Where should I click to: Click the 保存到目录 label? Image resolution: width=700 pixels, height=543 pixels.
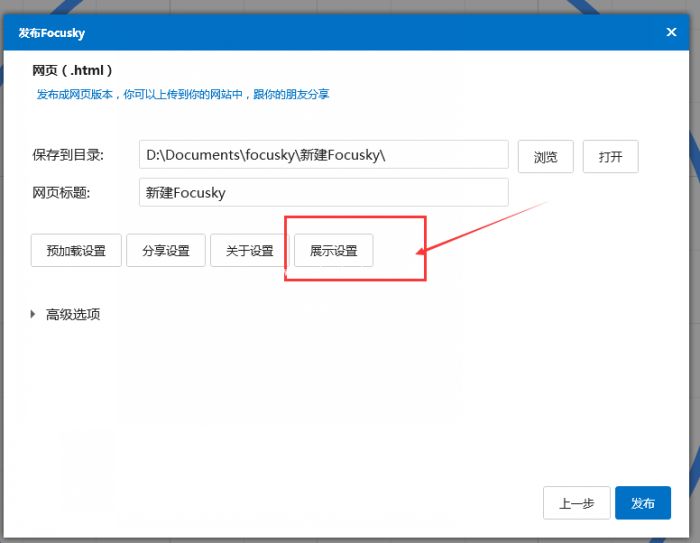67,155
